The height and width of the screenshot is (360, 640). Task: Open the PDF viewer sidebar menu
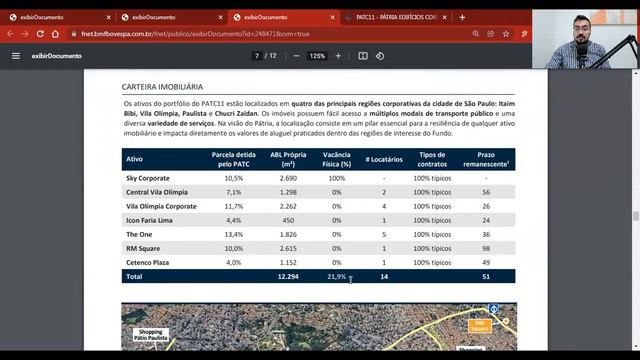click(16, 56)
